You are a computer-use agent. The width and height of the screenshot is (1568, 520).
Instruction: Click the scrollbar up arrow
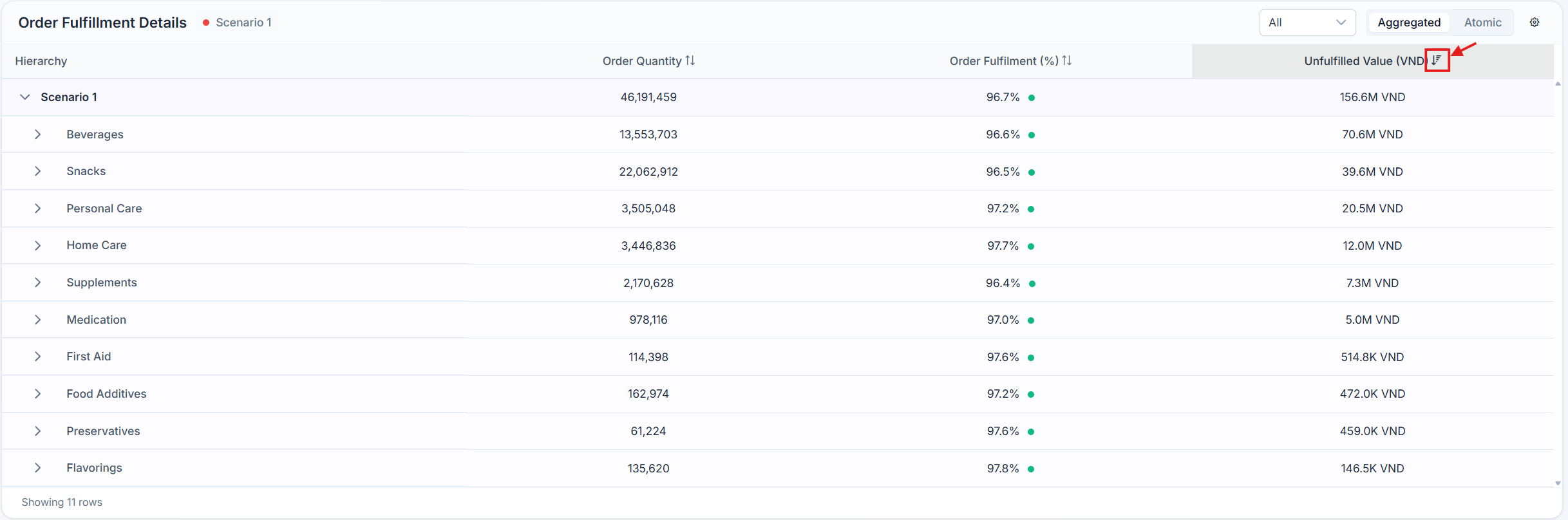tap(1558, 84)
